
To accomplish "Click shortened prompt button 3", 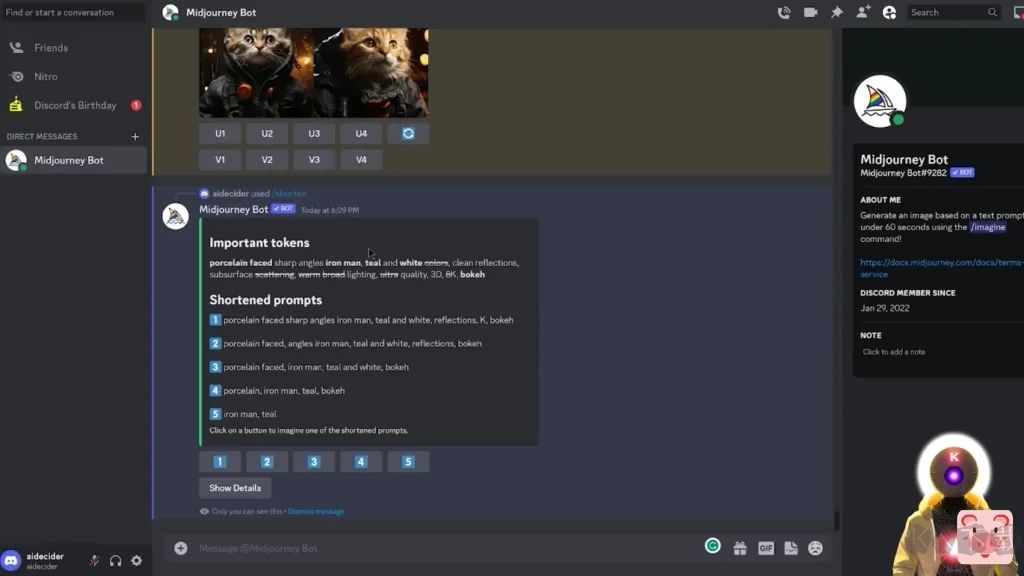I will point(314,462).
